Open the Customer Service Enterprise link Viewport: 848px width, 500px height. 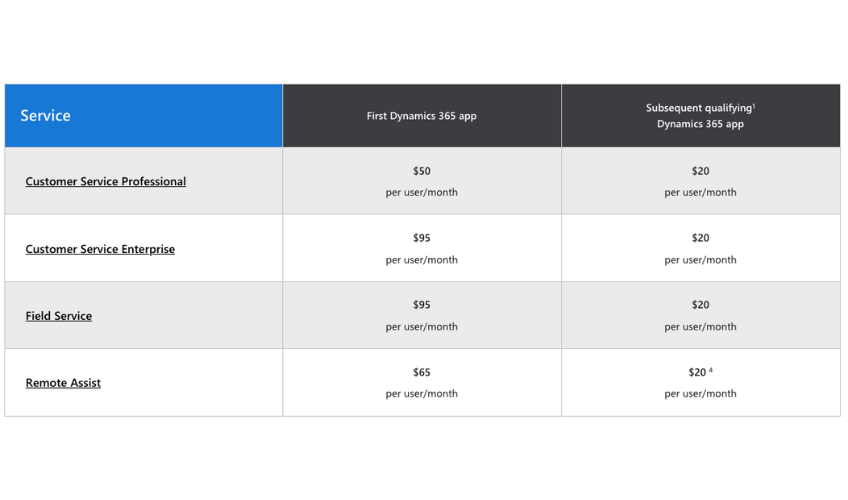(x=100, y=249)
